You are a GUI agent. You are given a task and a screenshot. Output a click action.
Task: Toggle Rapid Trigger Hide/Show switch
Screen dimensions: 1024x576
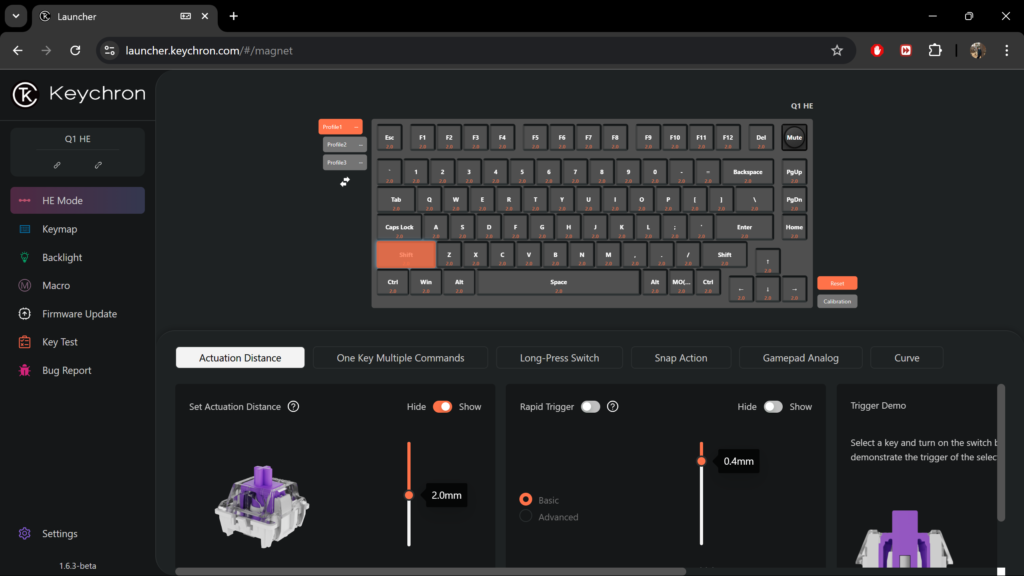[773, 406]
